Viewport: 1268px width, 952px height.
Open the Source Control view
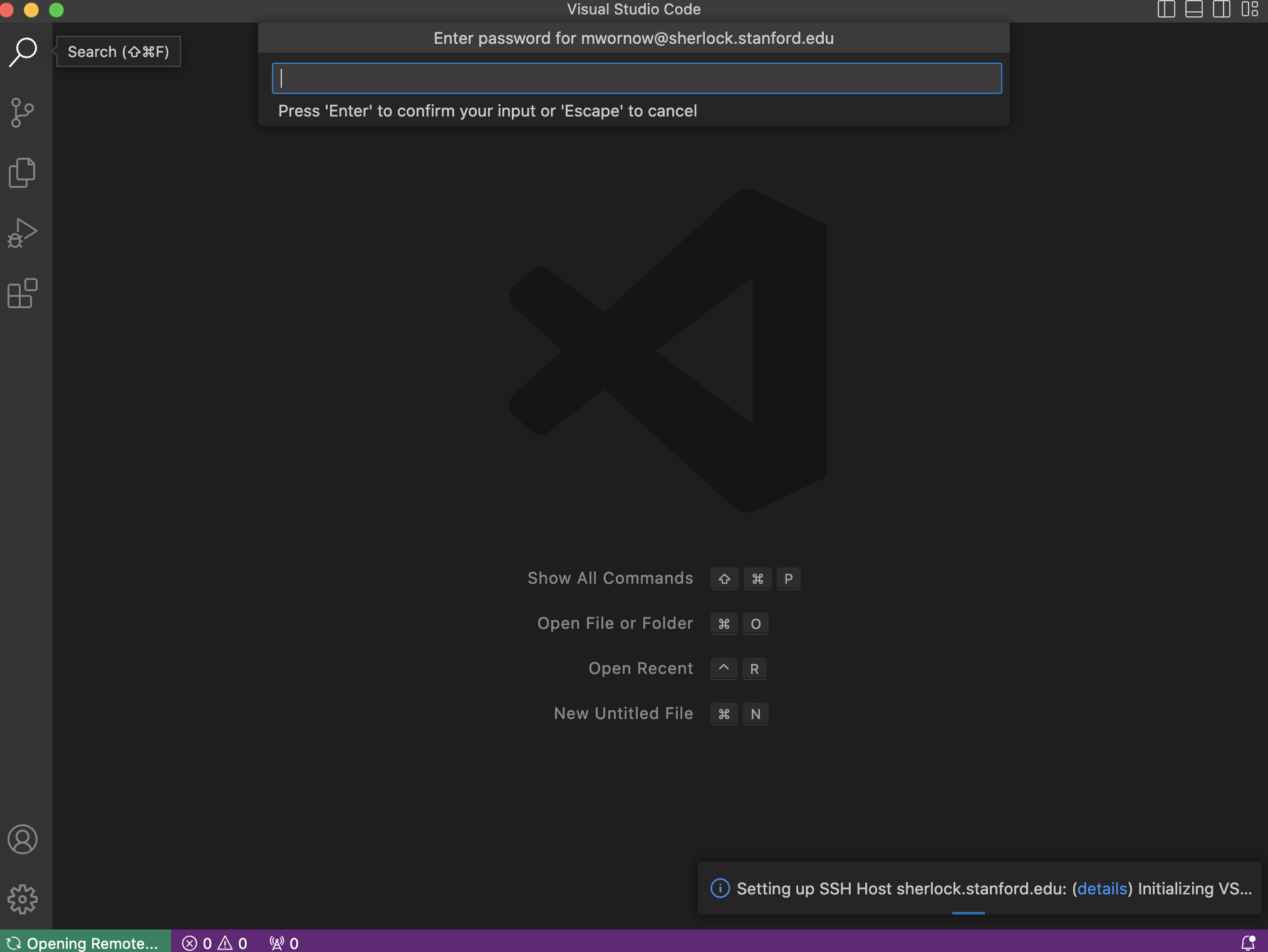[x=23, y=113]
